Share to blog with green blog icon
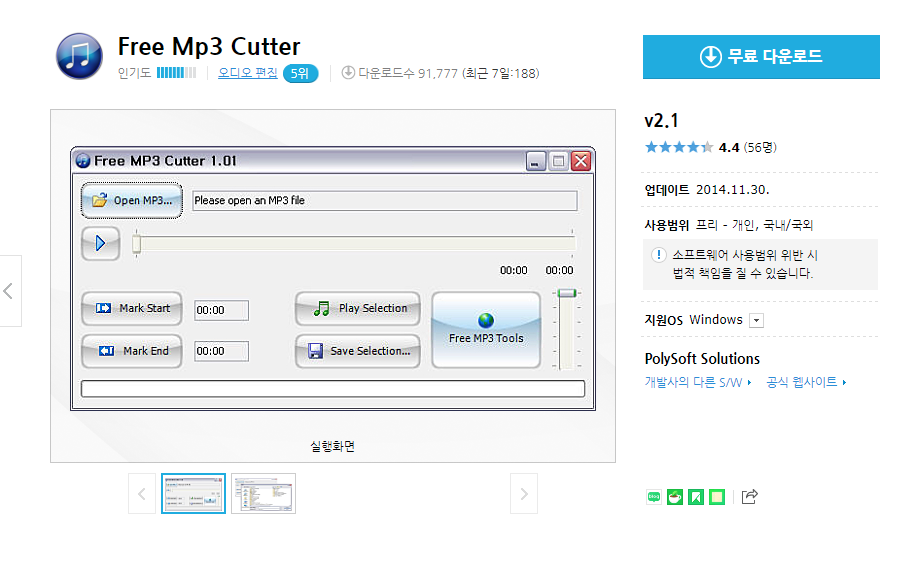This screenshot has height=564, width=908. point(654,497)
